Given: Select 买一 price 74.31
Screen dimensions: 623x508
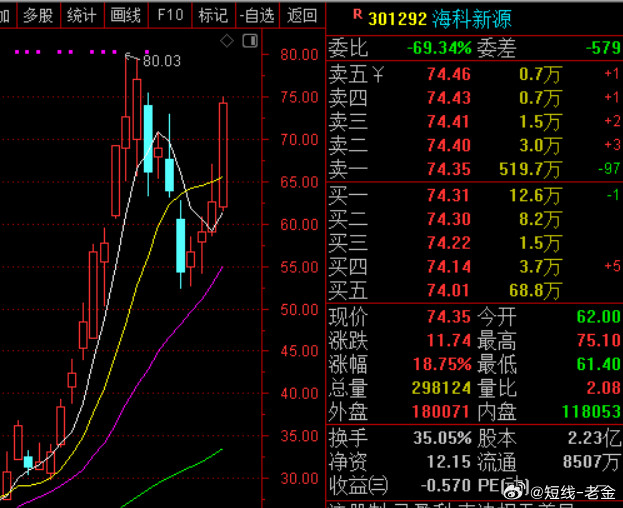Looking at the screenshot, I should [x=449, y=195].
